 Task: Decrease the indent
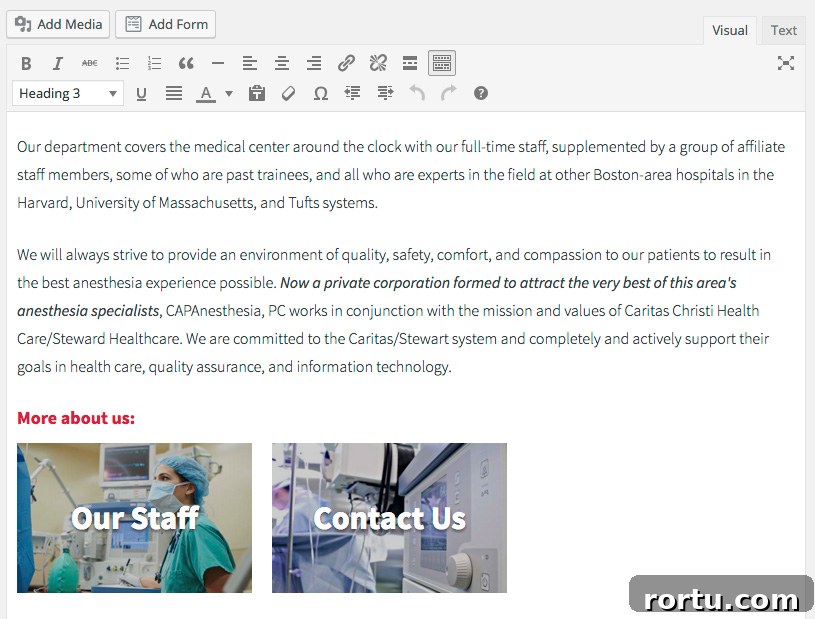coord(352,94)
